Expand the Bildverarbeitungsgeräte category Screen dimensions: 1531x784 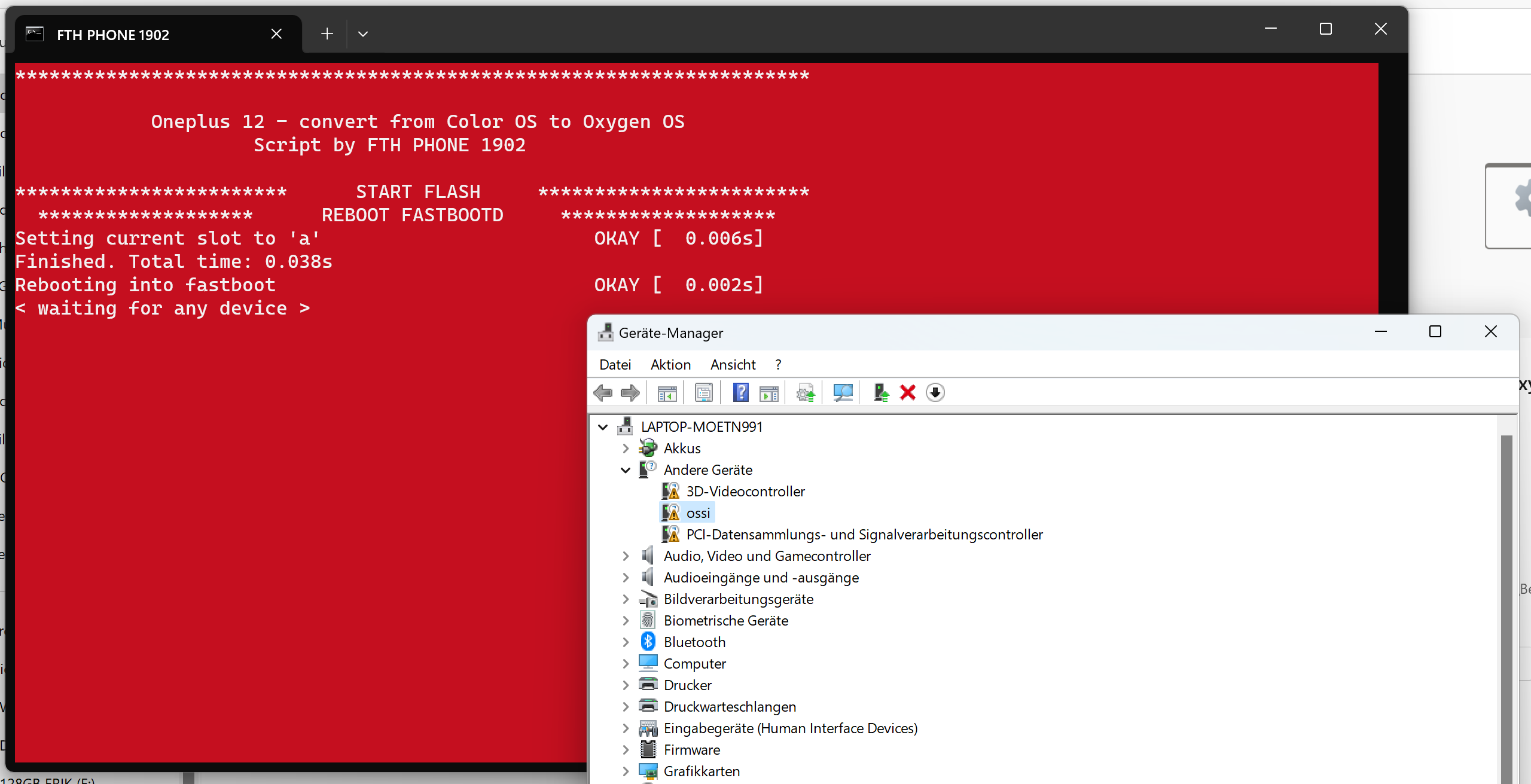(x=626, y=599)
